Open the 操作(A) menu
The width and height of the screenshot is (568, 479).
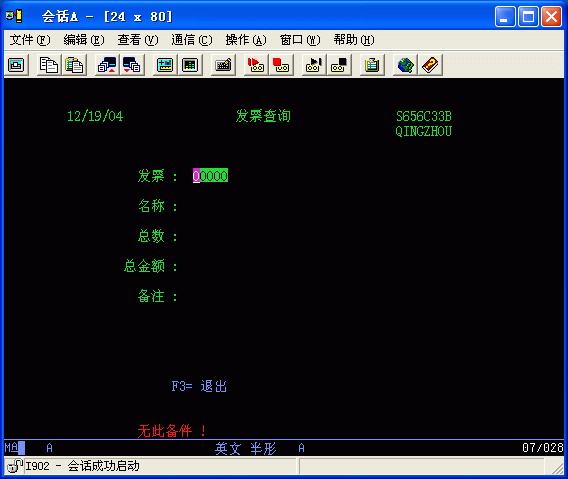(x=246, y=40)
